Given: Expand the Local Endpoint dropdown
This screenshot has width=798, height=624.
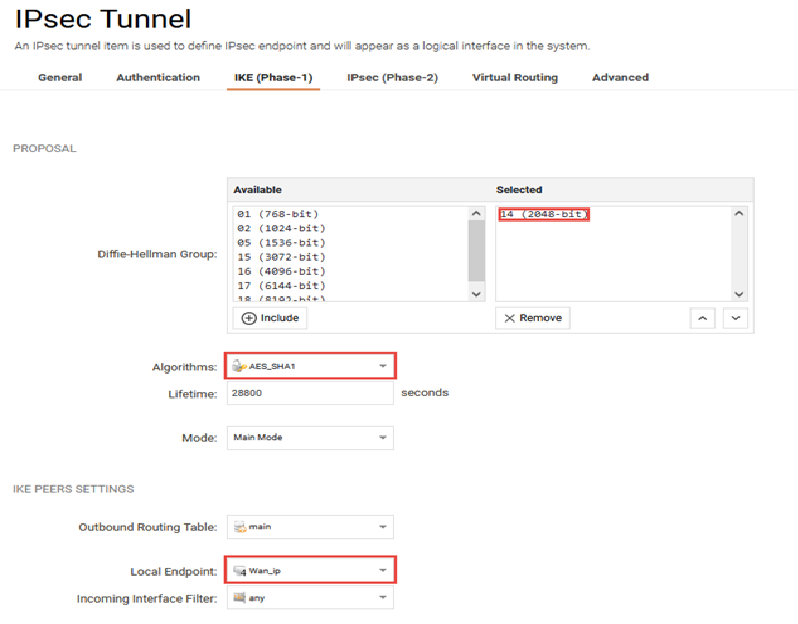Looking at the screenshot, I should tap(310, 570).
